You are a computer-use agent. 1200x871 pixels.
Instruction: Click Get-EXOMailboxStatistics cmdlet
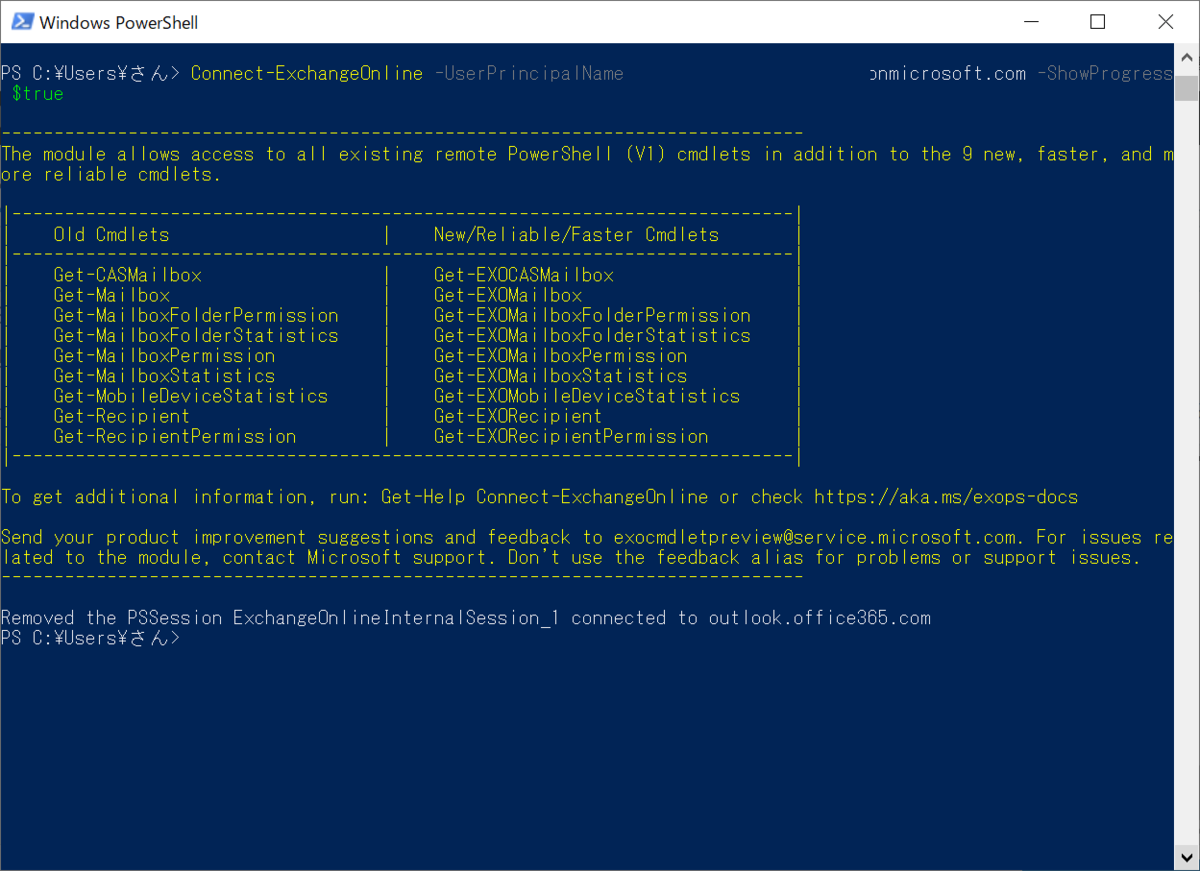(561, 376)
